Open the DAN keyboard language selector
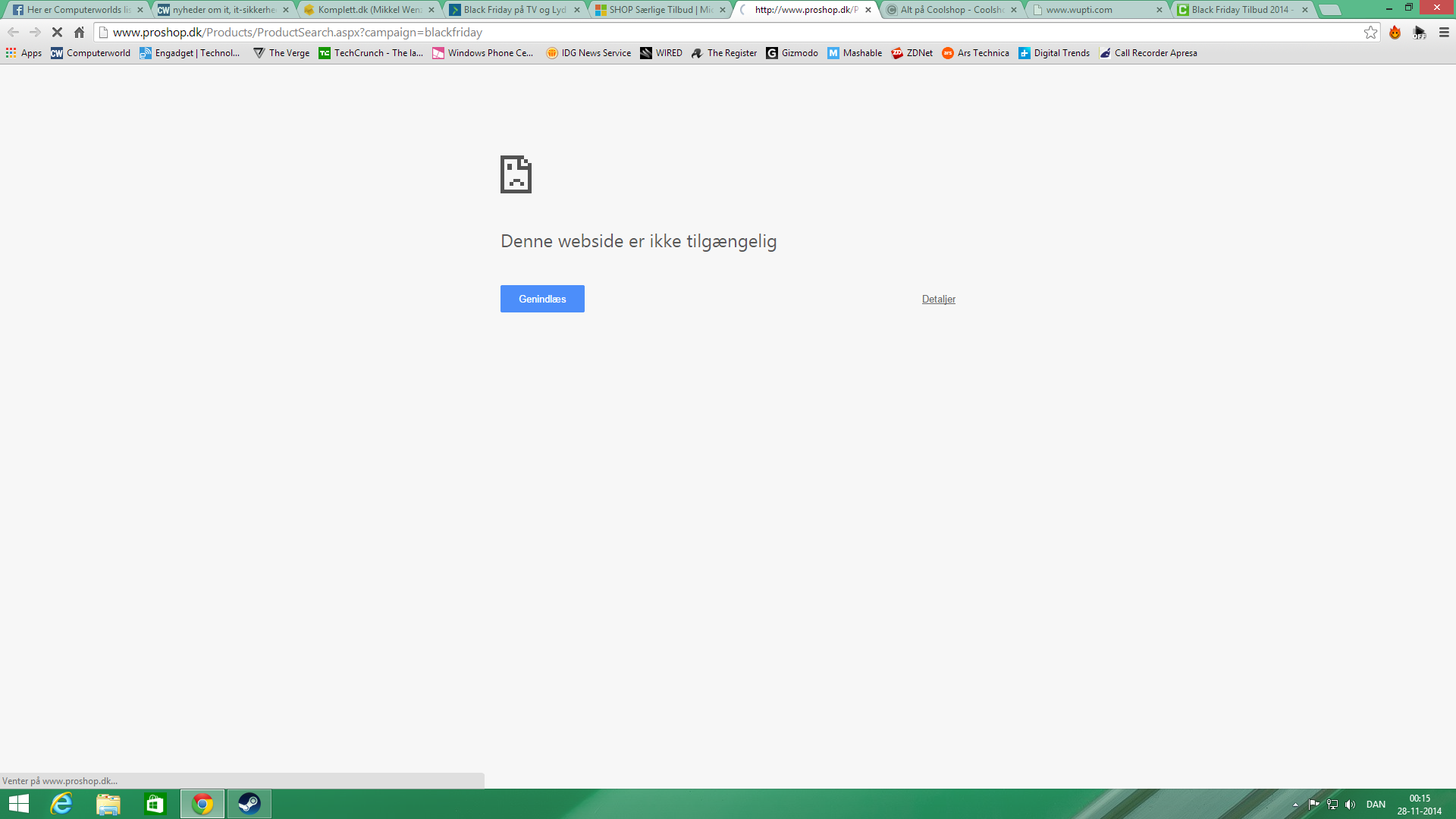 [1376, 805]
